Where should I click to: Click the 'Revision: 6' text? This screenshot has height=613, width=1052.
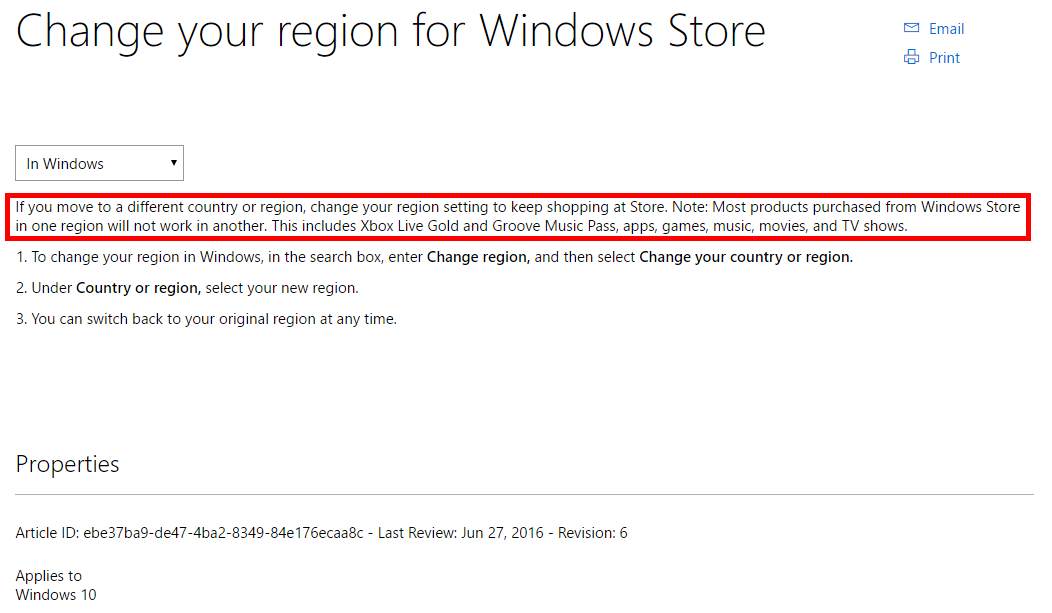tap(592, 533)
